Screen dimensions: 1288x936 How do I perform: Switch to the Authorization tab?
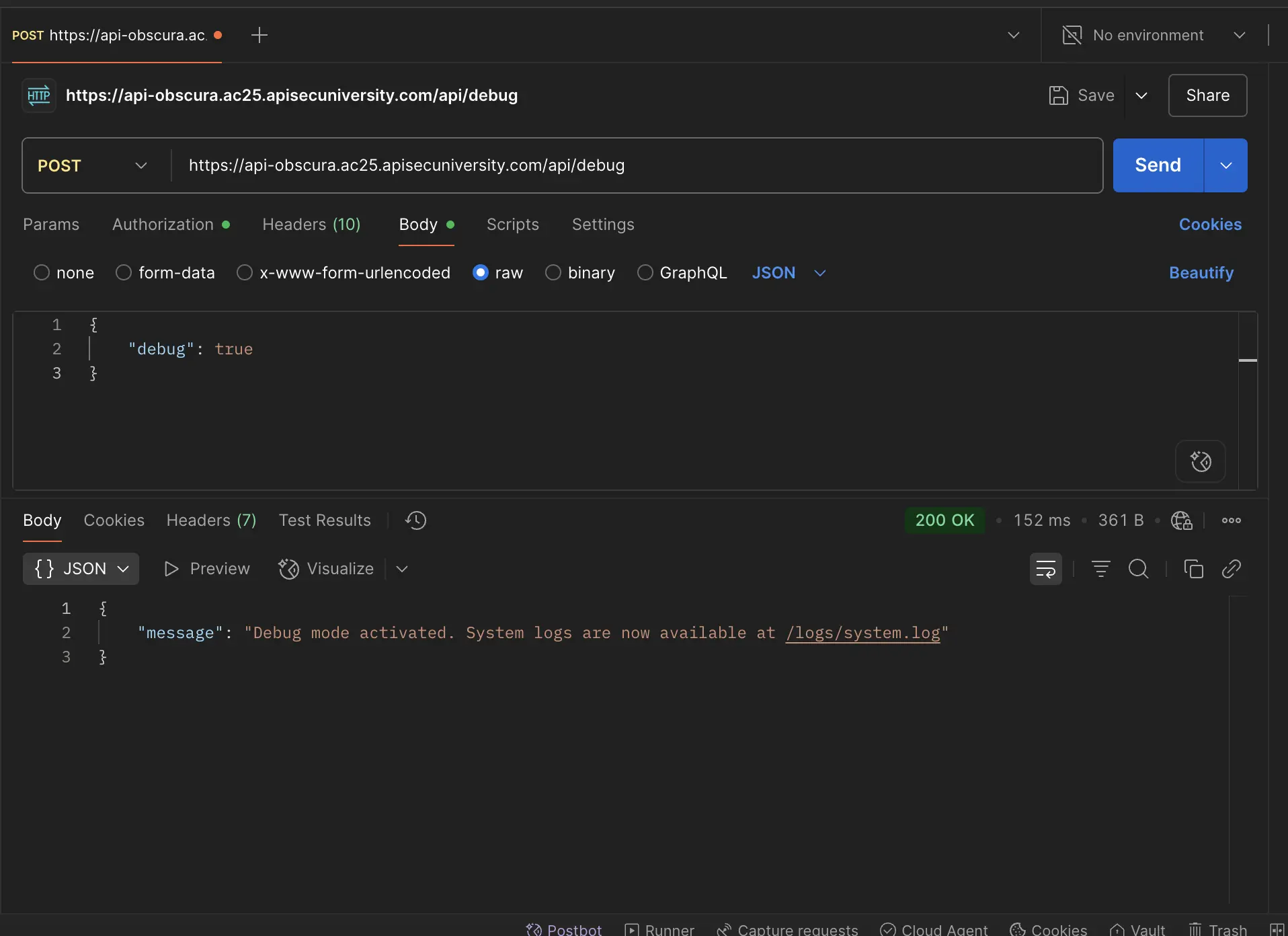point(171,225)
